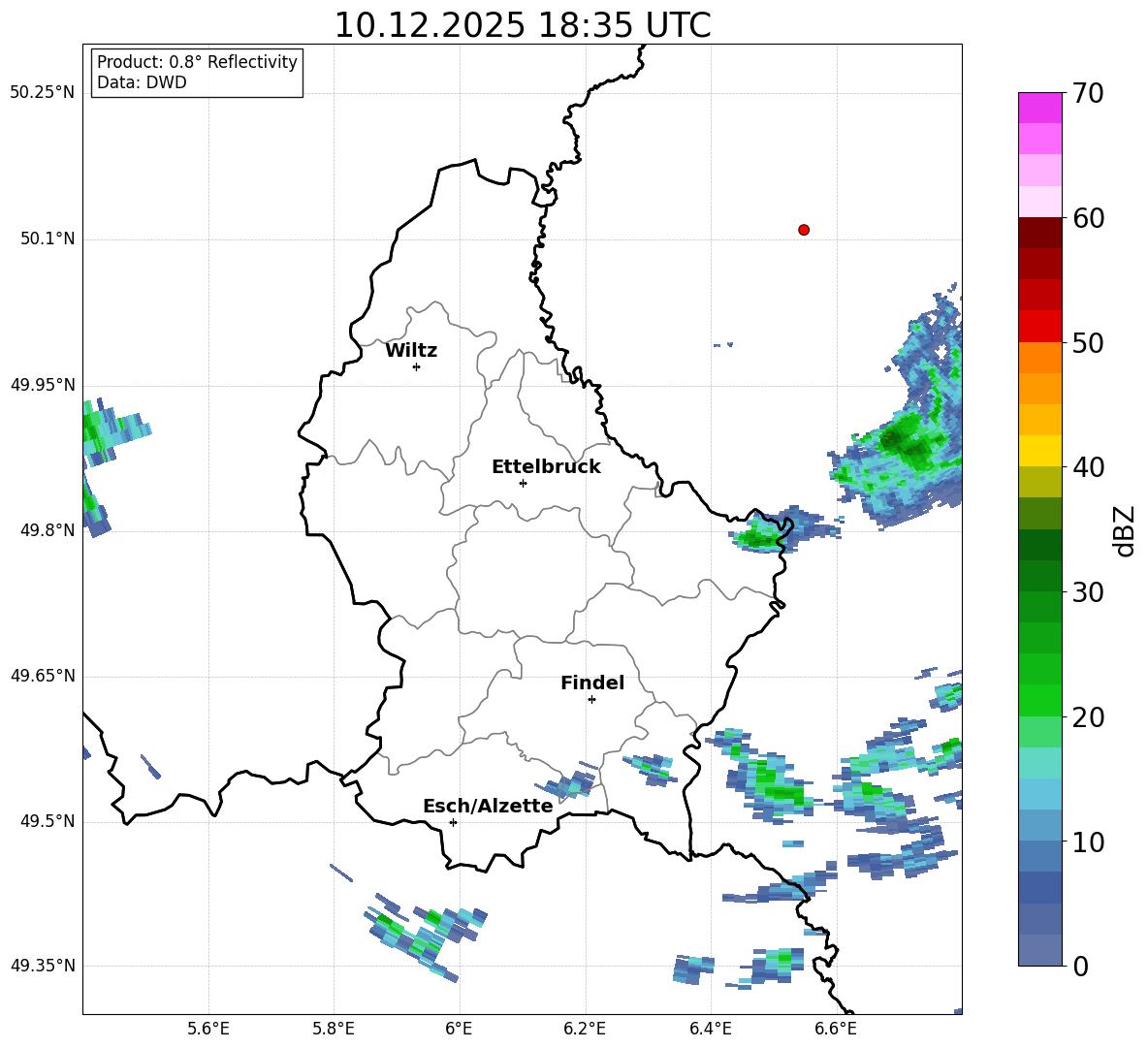Click the 6°E longitude label
Screen dimensions: 1148x1048
click(x=459, y=1029)
